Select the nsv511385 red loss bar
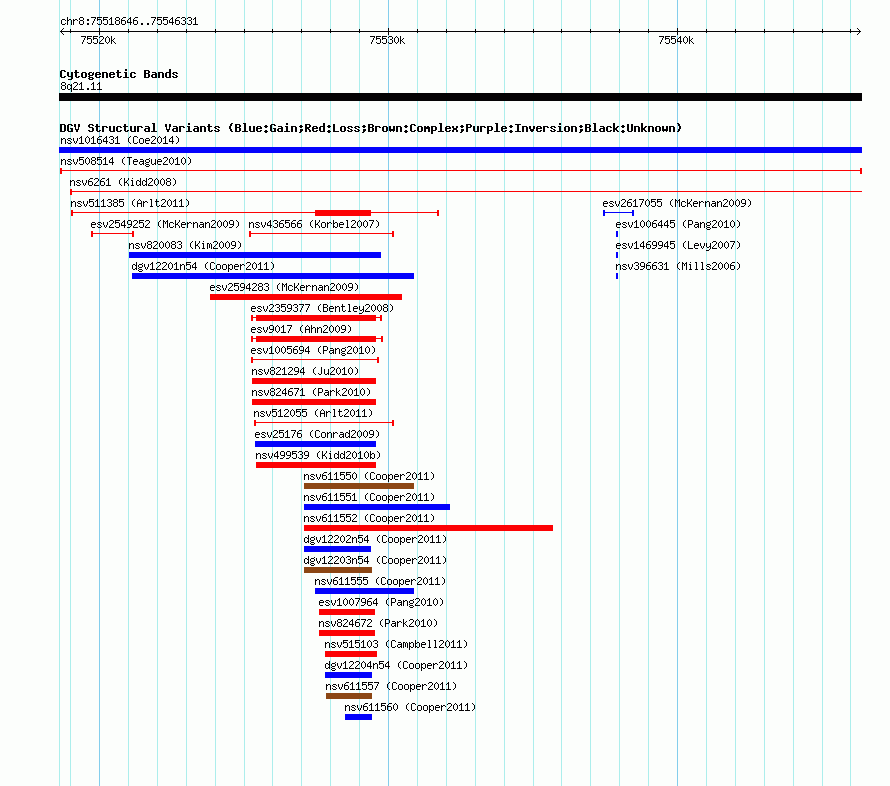This screenshot has height=786, width=890. tap(343, 213)
